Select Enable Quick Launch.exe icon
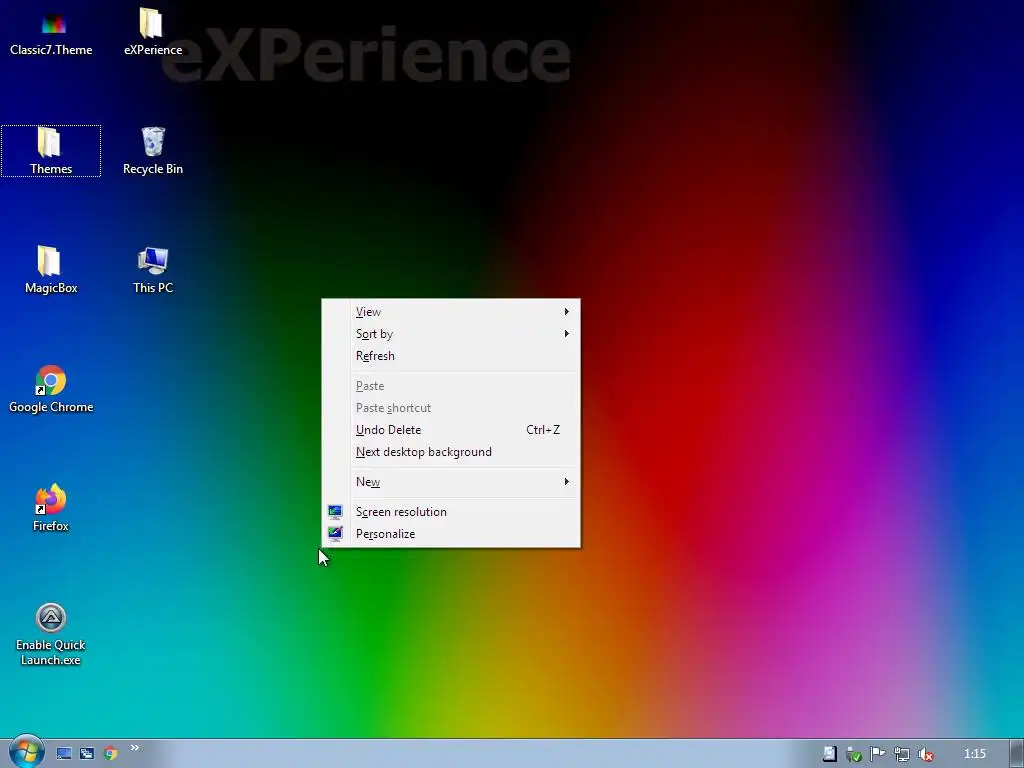1024x768 pixels. point(51,634)
